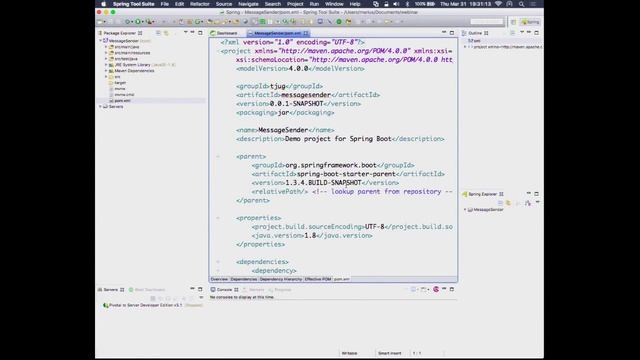Minimize the Package Explorer view
This screenshot has width=640, height=360.
pyautogui.click(x=192, y=33)
